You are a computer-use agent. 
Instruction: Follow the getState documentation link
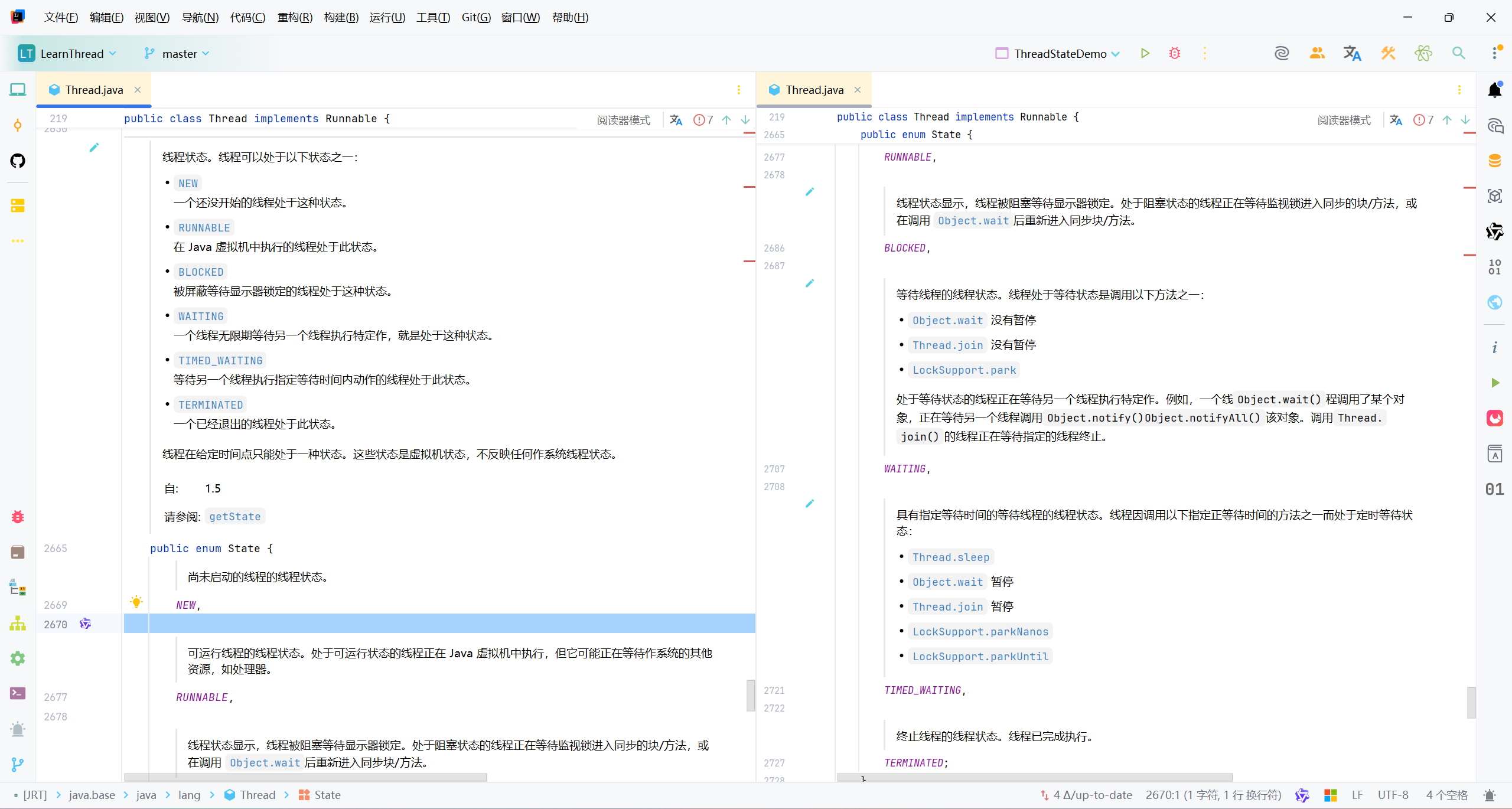pos(234,517)
